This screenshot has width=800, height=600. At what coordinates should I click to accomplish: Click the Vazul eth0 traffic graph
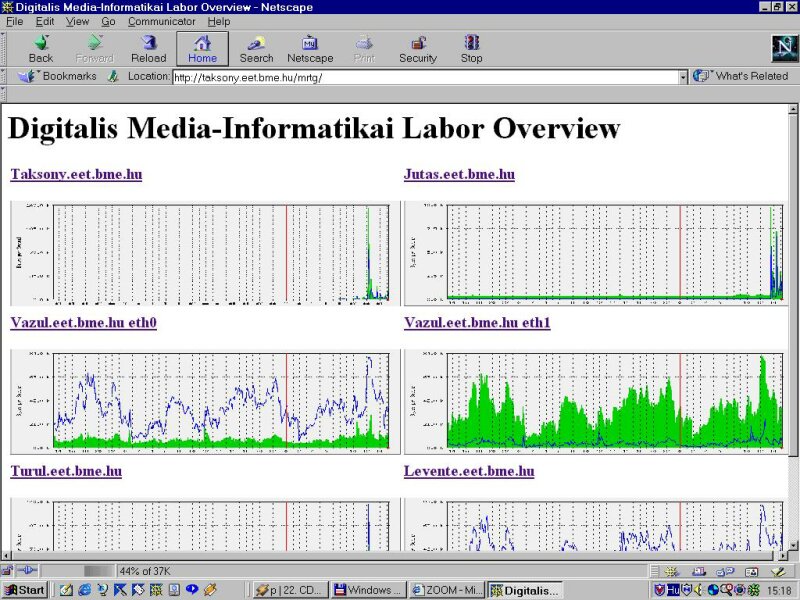(201, 398)
